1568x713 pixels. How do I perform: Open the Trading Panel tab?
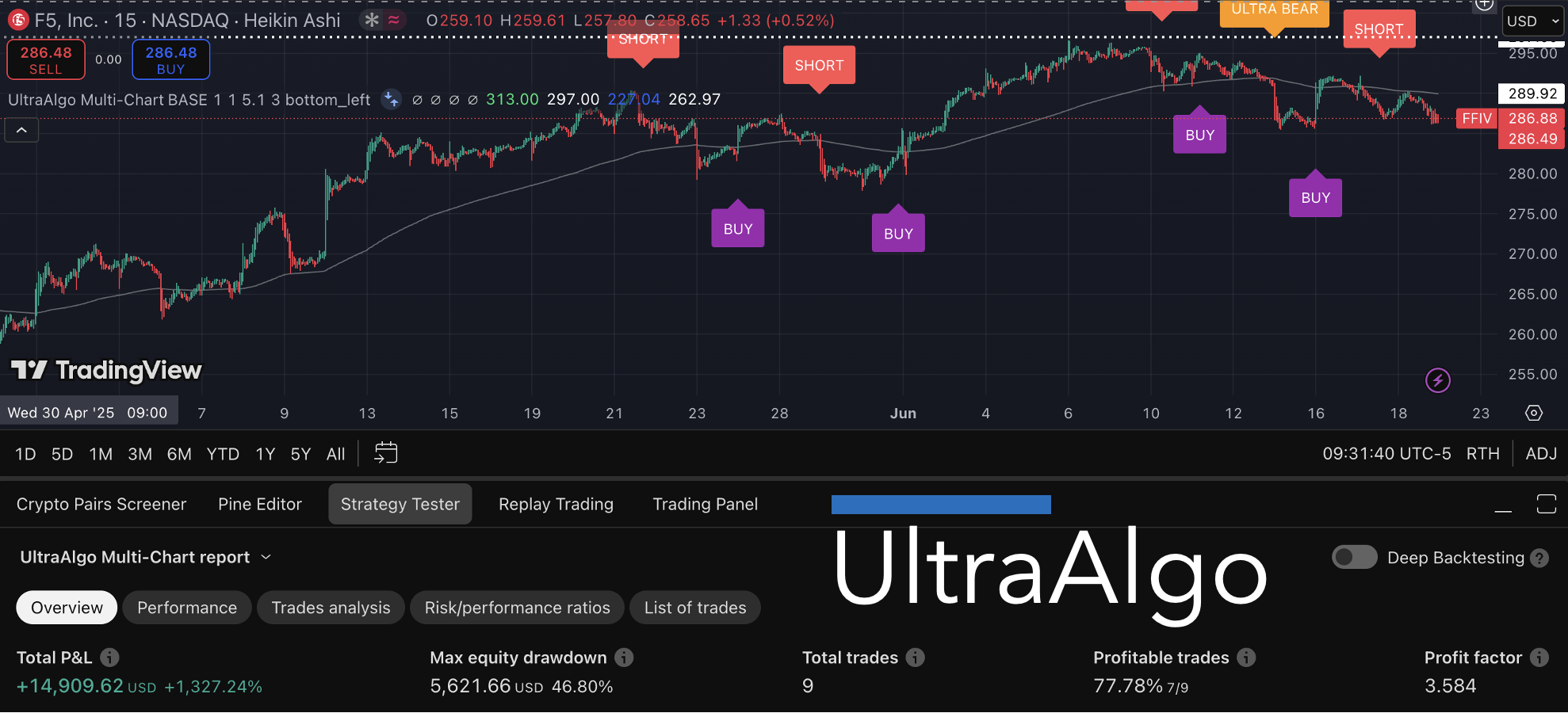pyautogui.click(x=706, y=505)
